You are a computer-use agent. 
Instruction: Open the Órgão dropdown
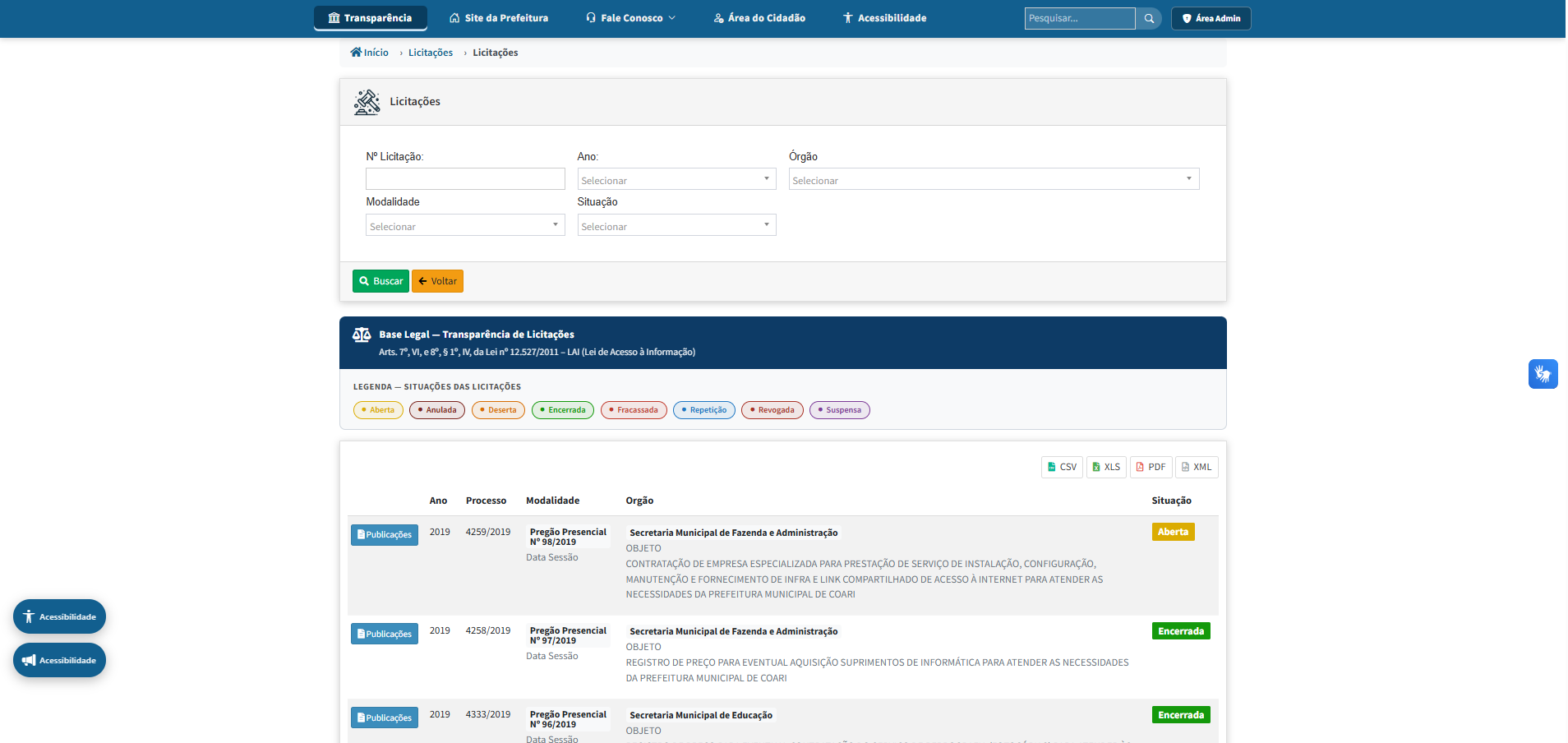[x=994, y=179]
